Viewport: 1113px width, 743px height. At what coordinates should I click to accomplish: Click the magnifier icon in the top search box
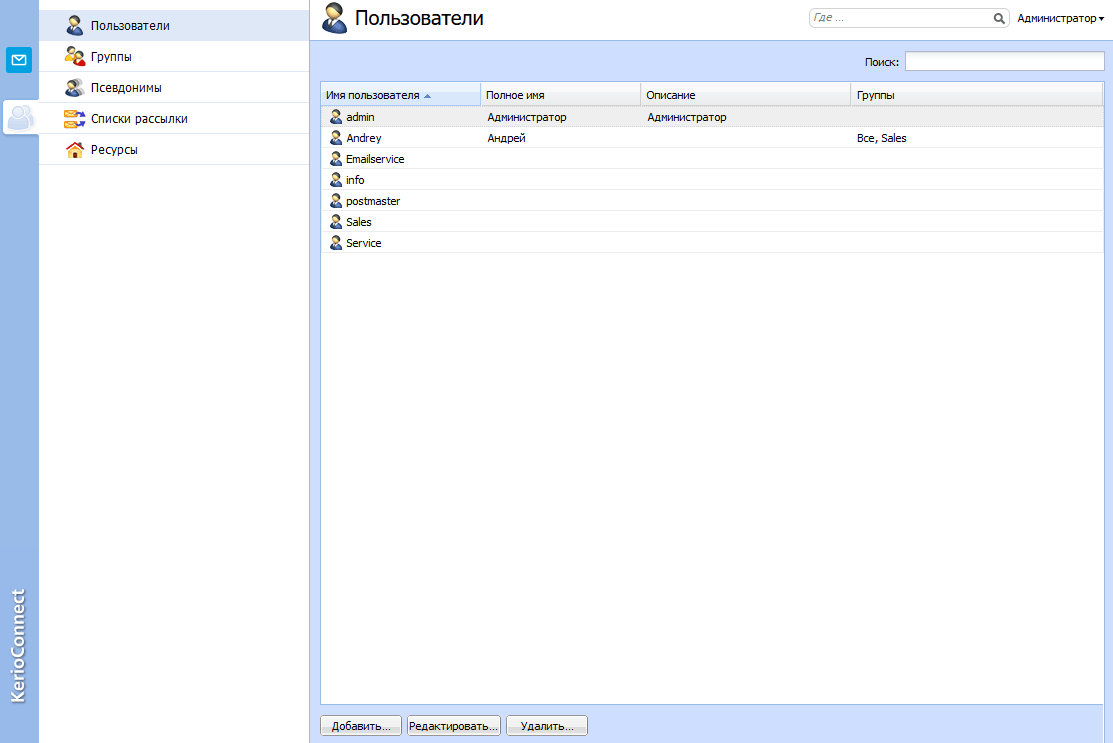(x=998, y=18)
